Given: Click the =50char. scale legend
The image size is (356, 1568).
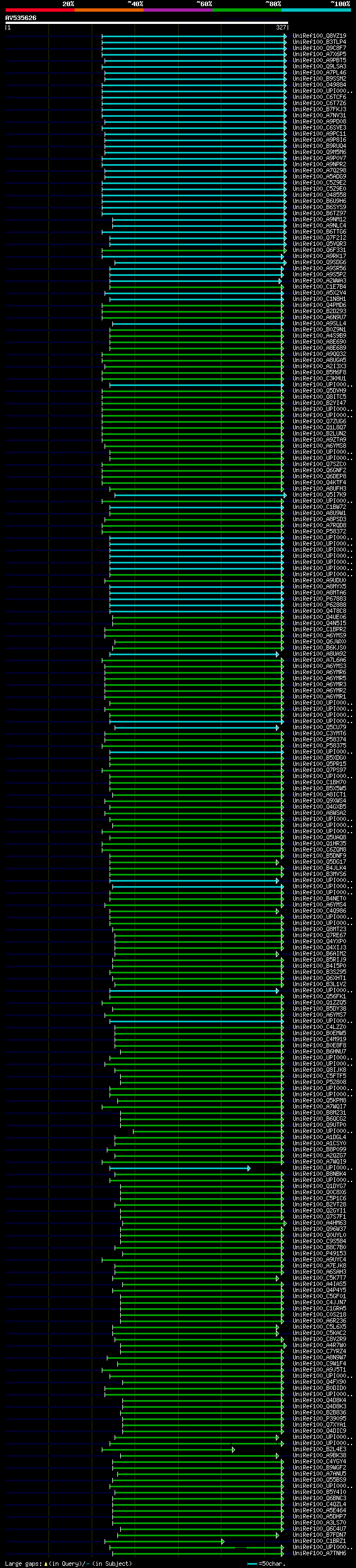Looking at the screenshot, I should 265,1563.
